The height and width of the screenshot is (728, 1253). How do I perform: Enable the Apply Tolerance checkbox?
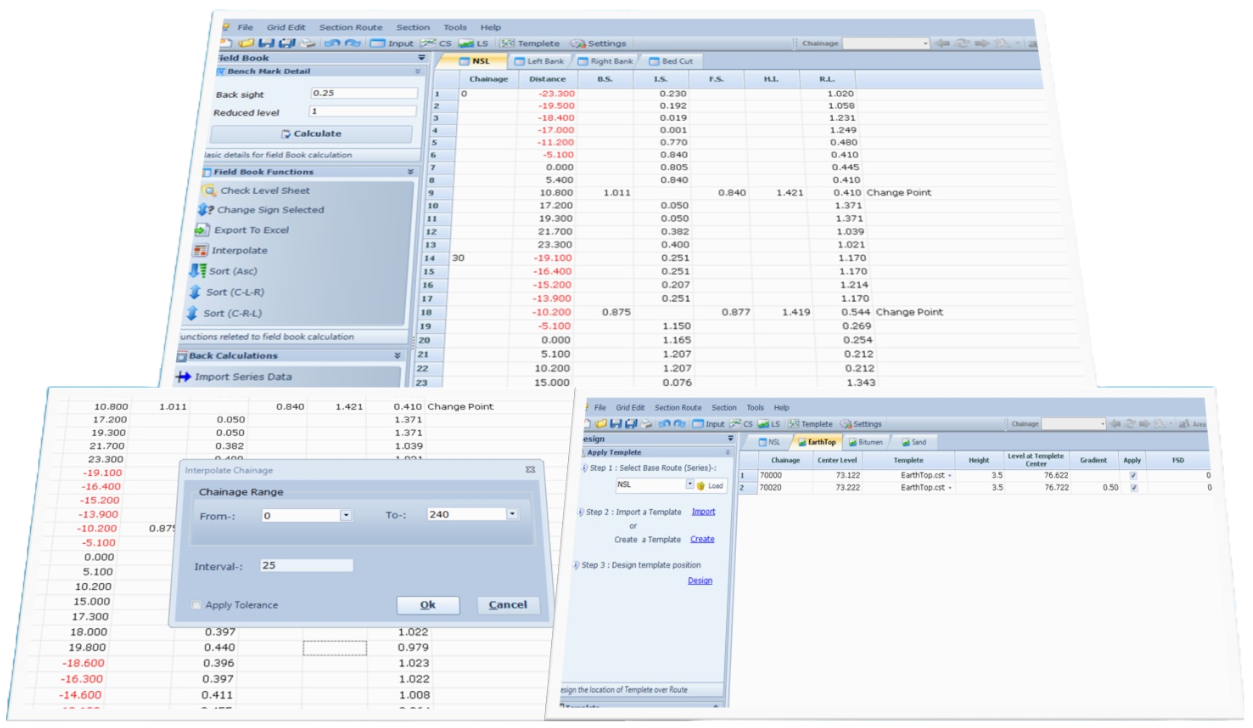[196, 605]
